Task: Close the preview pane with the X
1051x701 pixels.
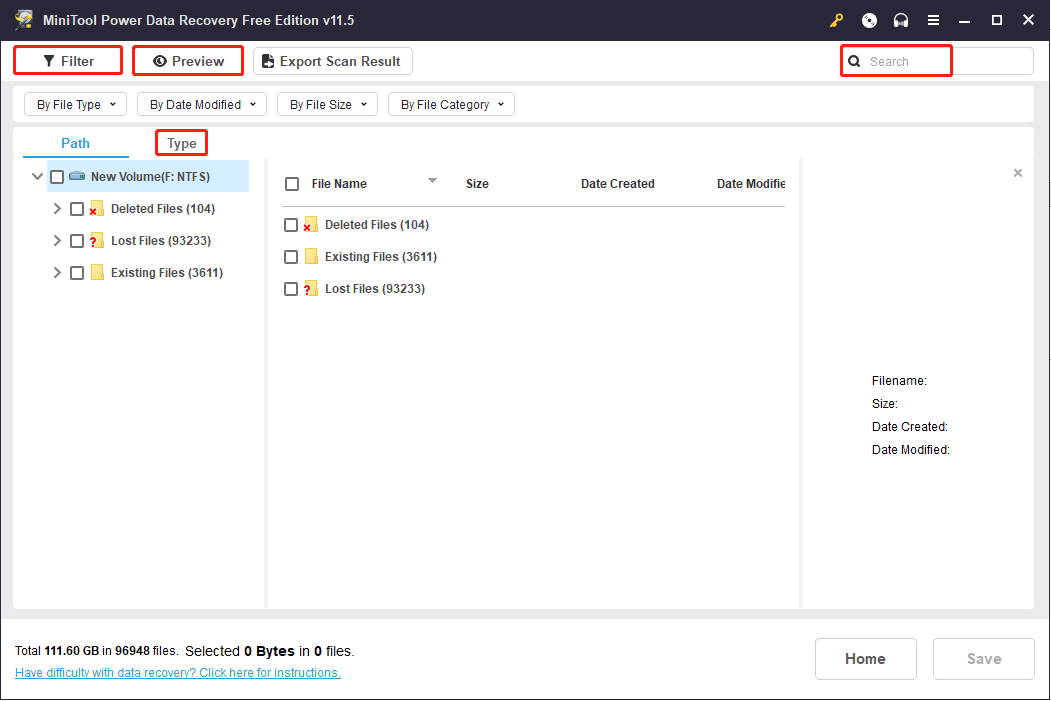Action: (1017, 173)
